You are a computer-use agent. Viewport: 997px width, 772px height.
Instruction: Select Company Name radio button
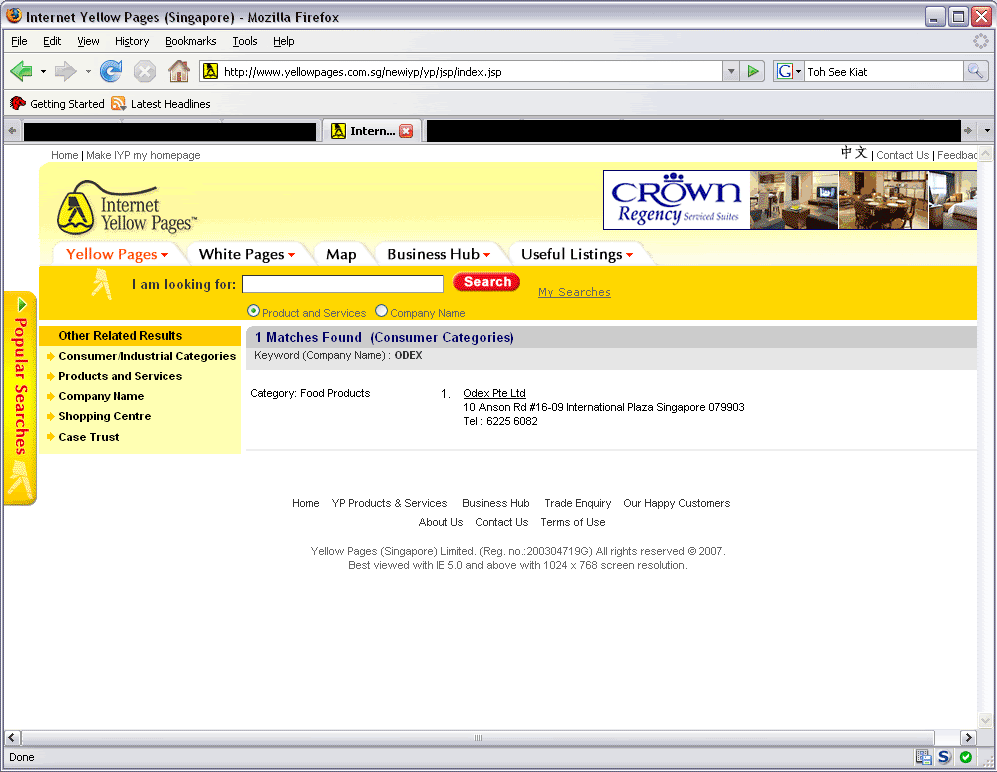click(x=382, y=311)
